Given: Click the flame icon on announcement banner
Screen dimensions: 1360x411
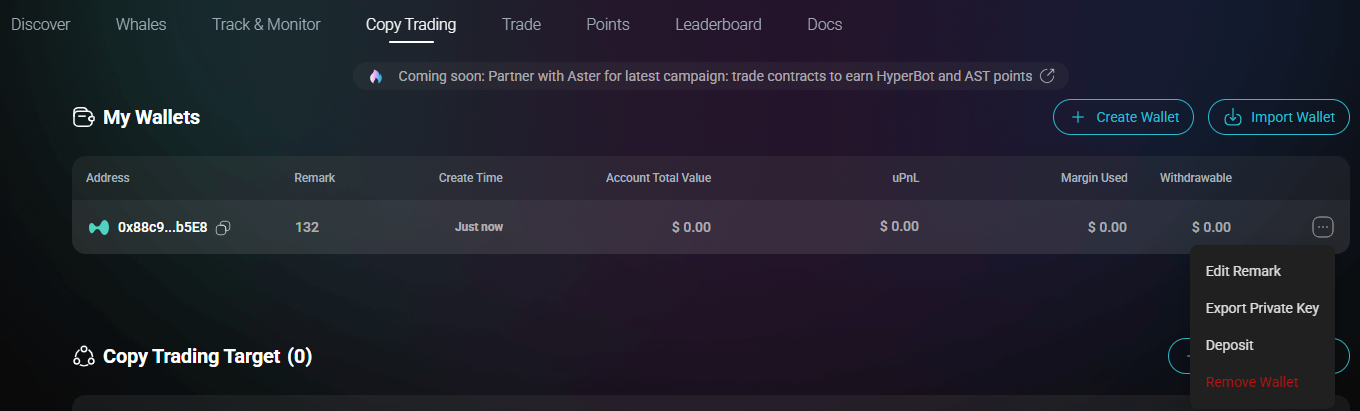Looking at the screenshot, I should tap(376, 76).
